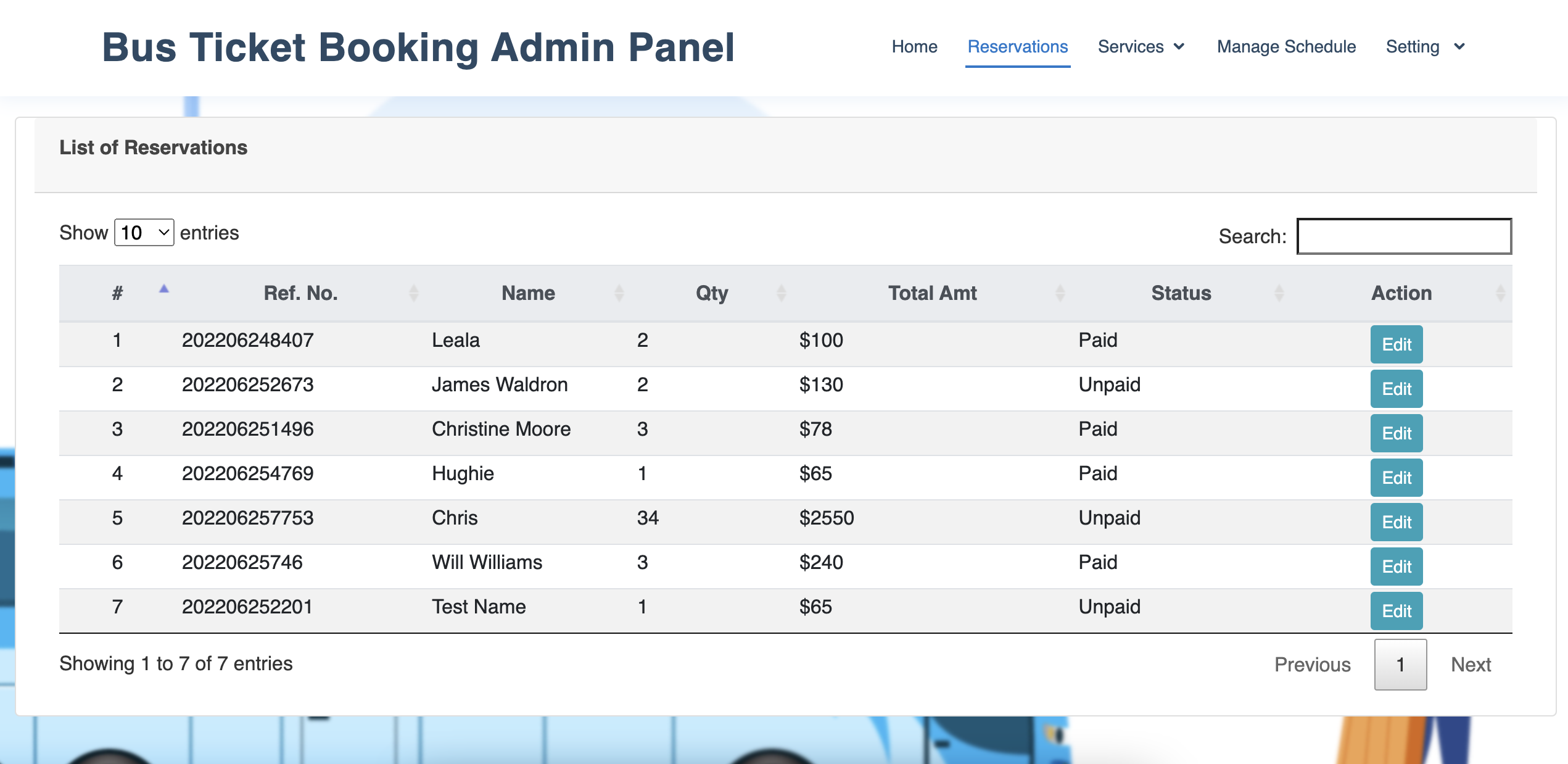Sort table by Action column
Screen dimensions: 1568x764
(x=1401, y=293)
